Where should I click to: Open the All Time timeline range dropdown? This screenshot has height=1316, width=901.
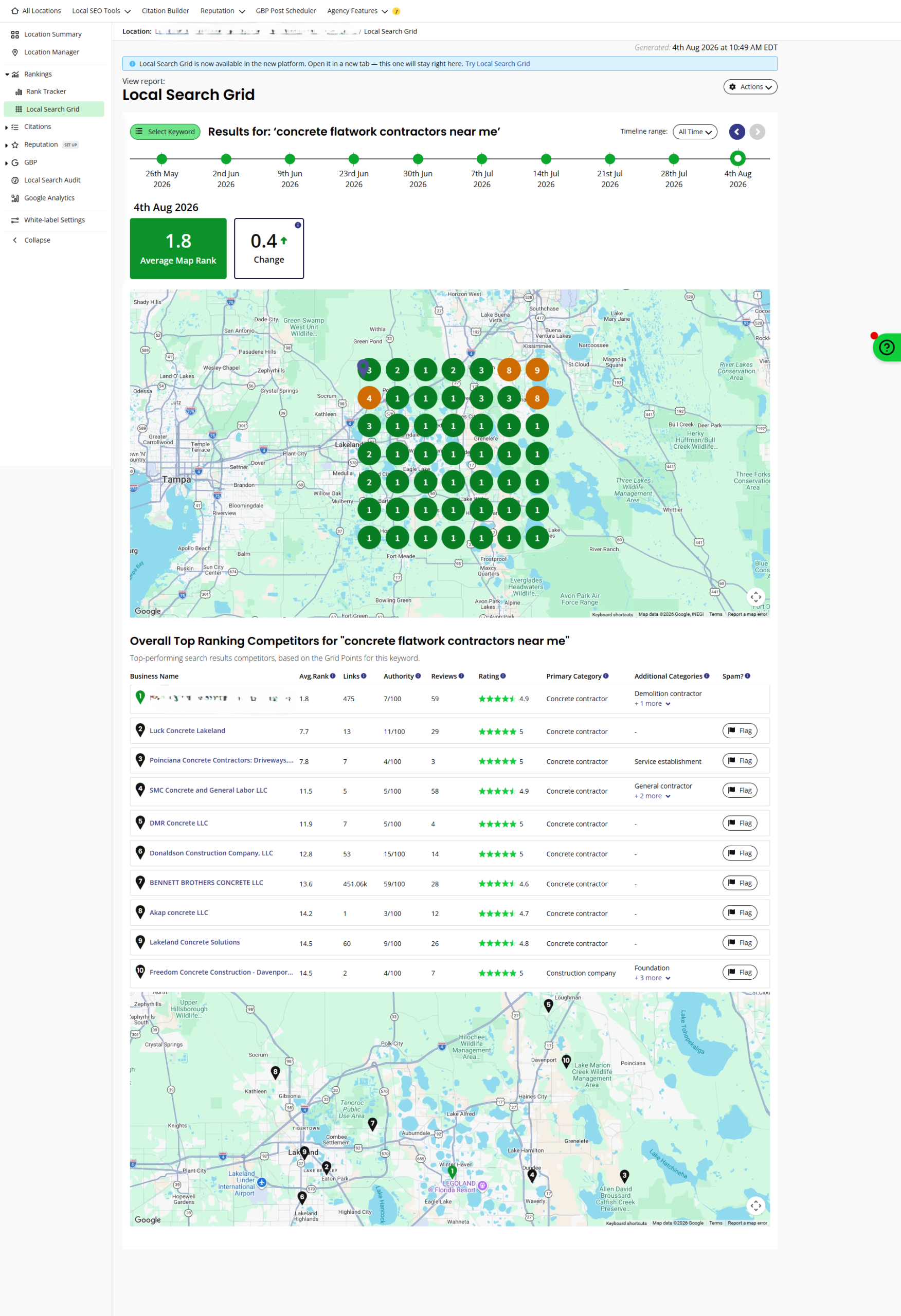[x=695, y=132]
